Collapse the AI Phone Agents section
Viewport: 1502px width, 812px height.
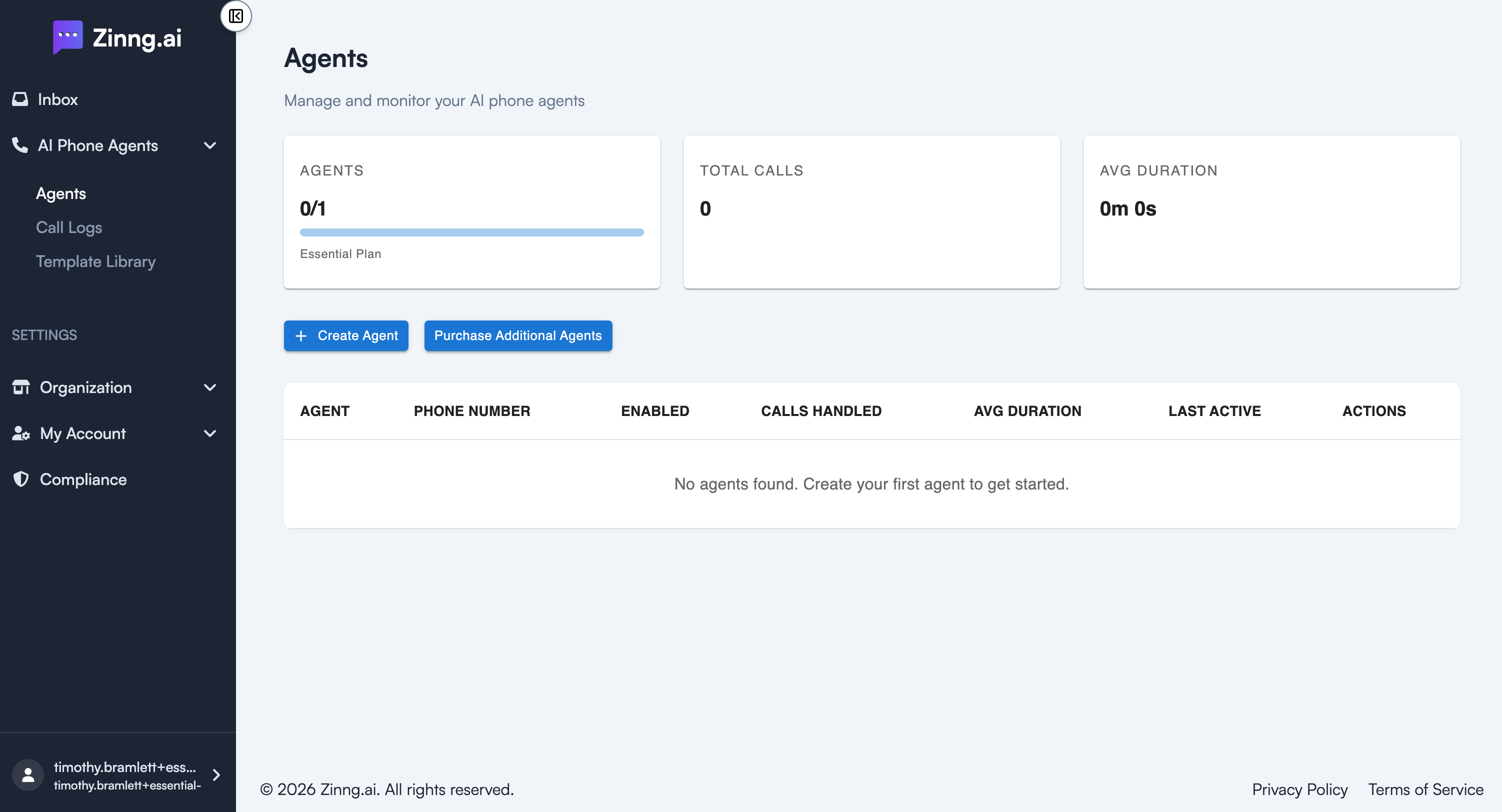click(210, 145)
